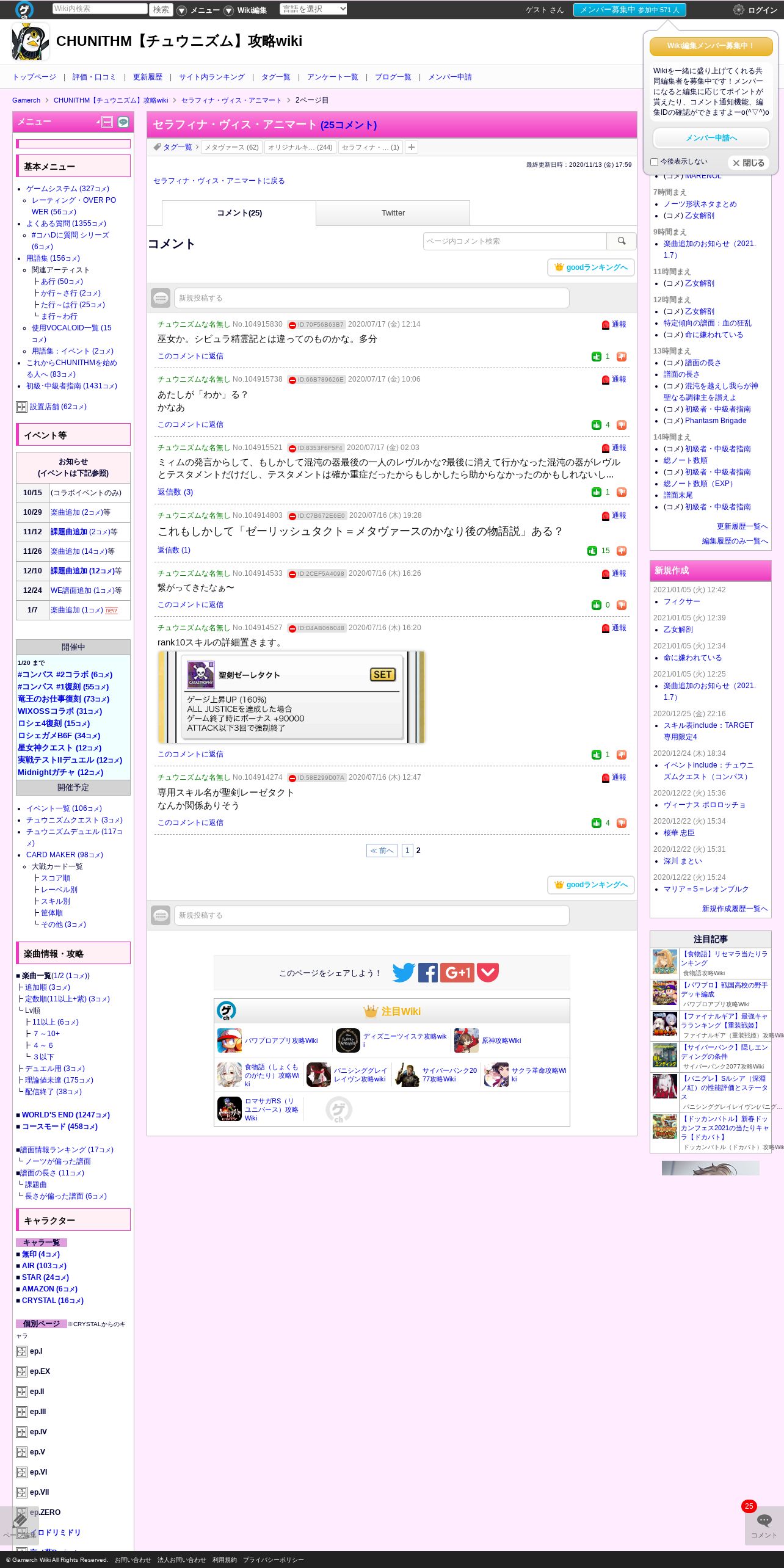Image resolution: width=784 pixels, height=1568 pixels.
Task: Click the magnifier search icon for comments
Action: [622, 241]
